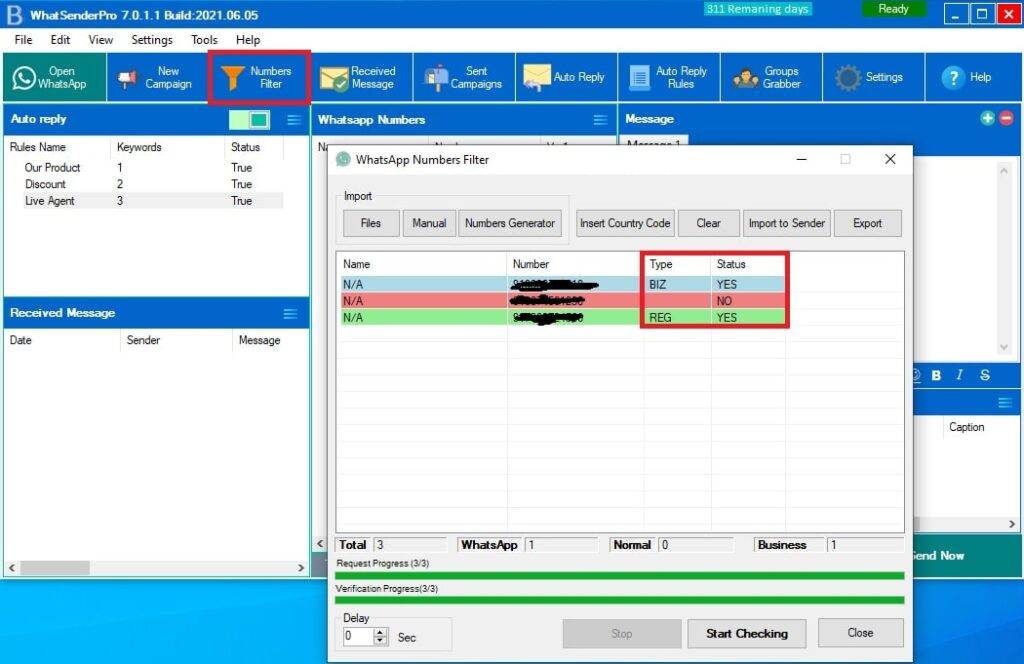
Task: Launch the Groups Grabber tool
Action: pos(768,78)
